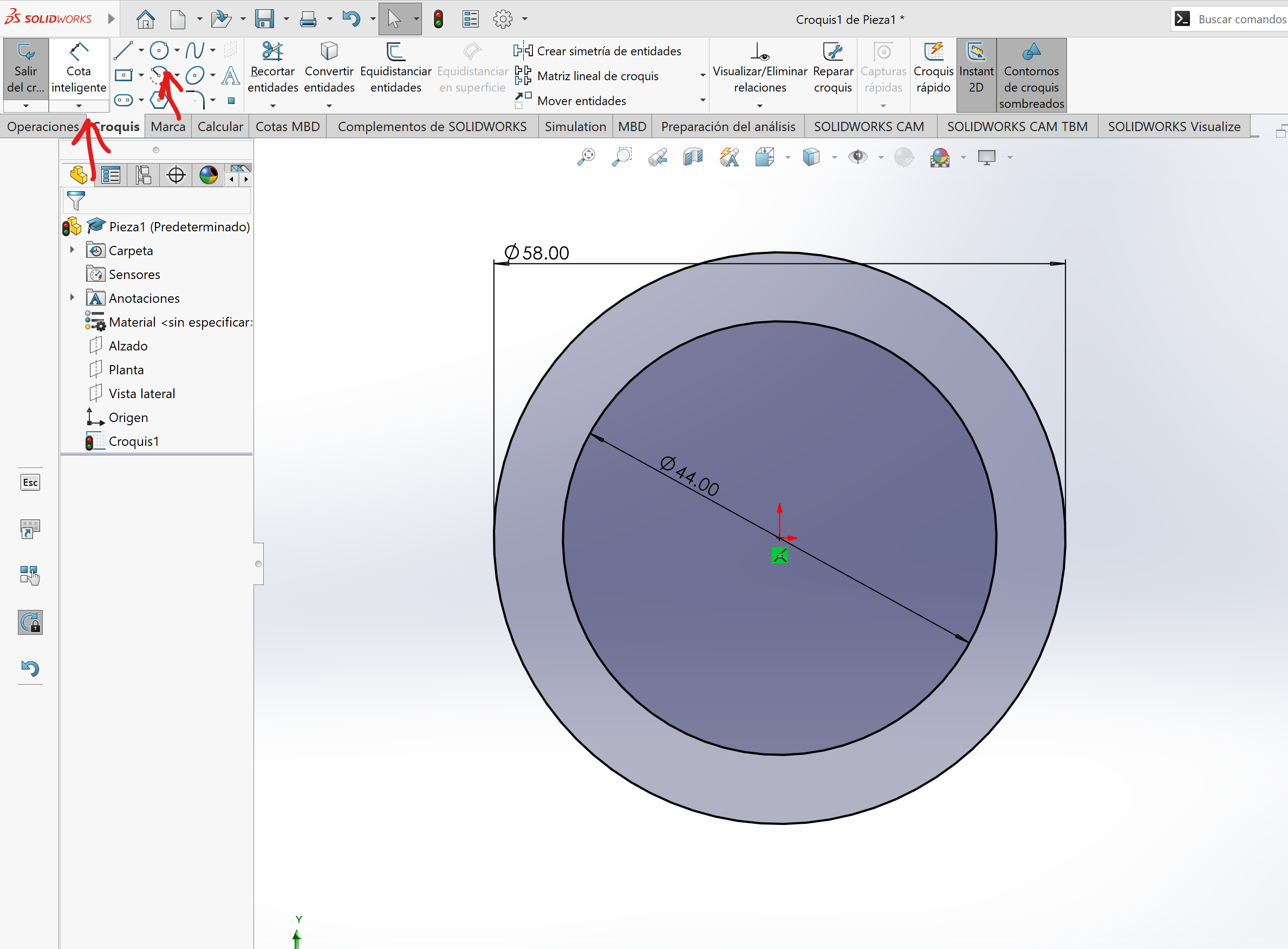
Task: Switch to the Cotas MBD tab
Action: [287, 126]
